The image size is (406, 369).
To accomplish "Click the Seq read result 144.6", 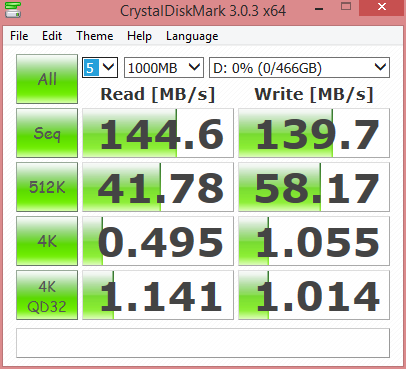I will coord(158,133).
